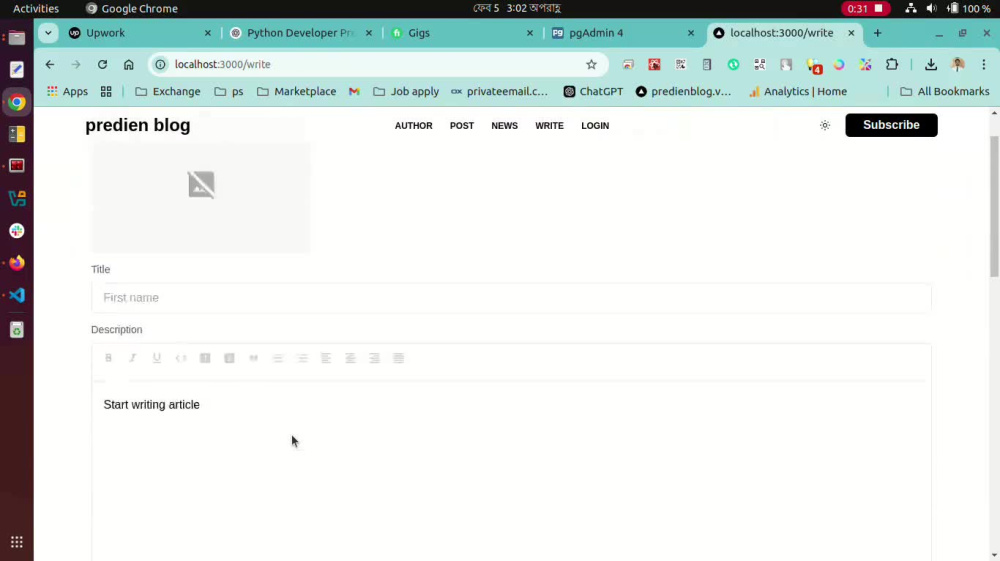Screen dimensions: 1000x561
Task: Show Applications grid in the dock
Action: click(17, 542)
